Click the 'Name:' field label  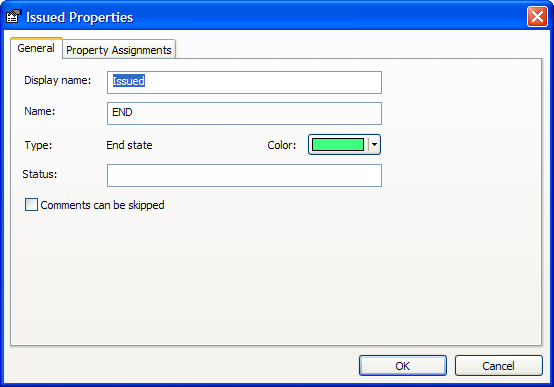pyautogui.click(x=40, y=111)
